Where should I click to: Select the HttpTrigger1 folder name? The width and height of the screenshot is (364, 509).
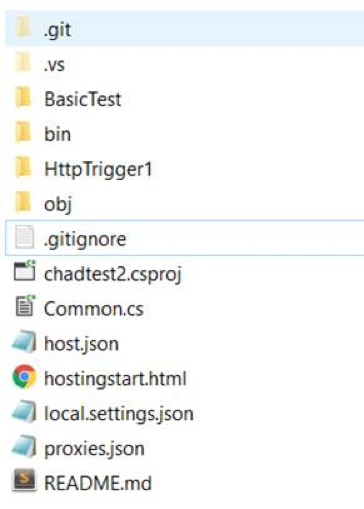(98, 170)
